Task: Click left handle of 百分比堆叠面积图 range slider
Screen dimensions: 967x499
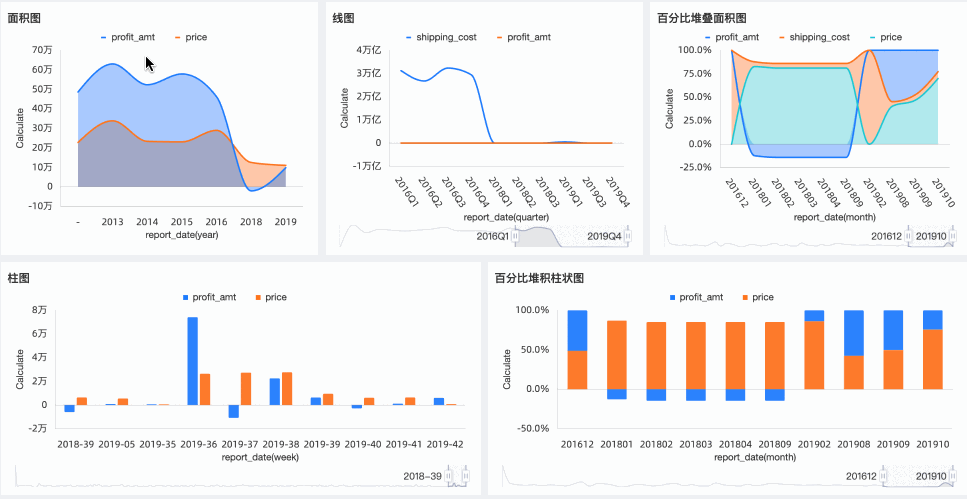Action: pos(910,236)
